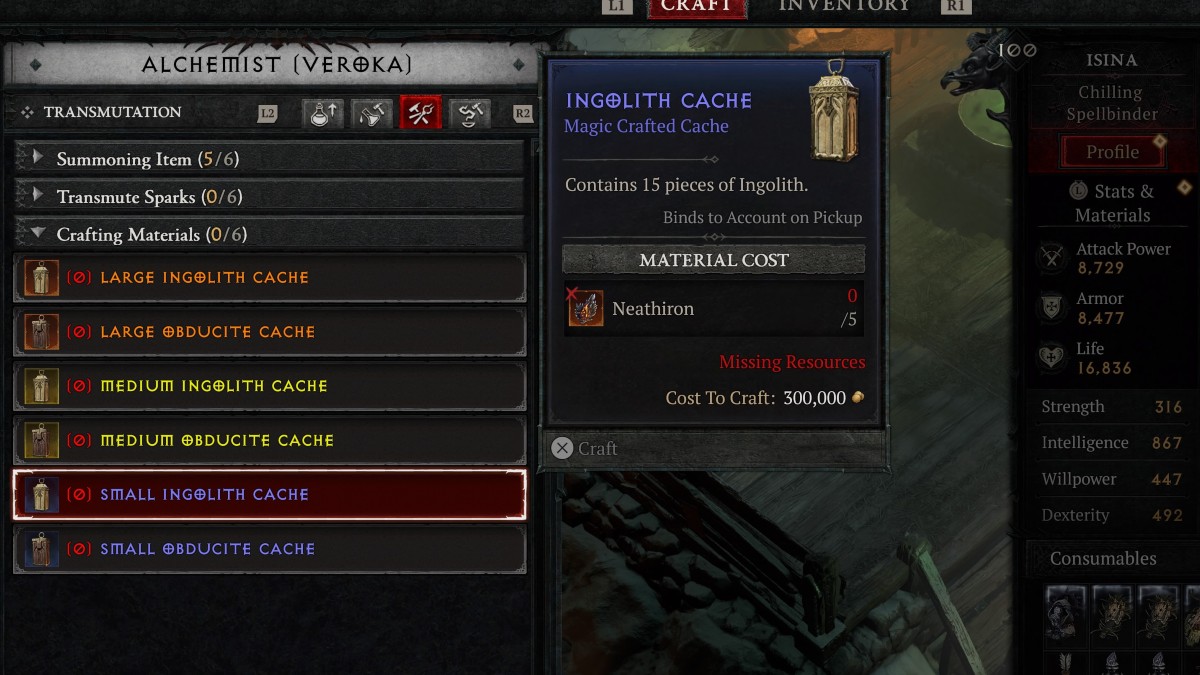Open the rightmost alchemist tab icon
1200x675 pixels.
[x=469, y=113]
